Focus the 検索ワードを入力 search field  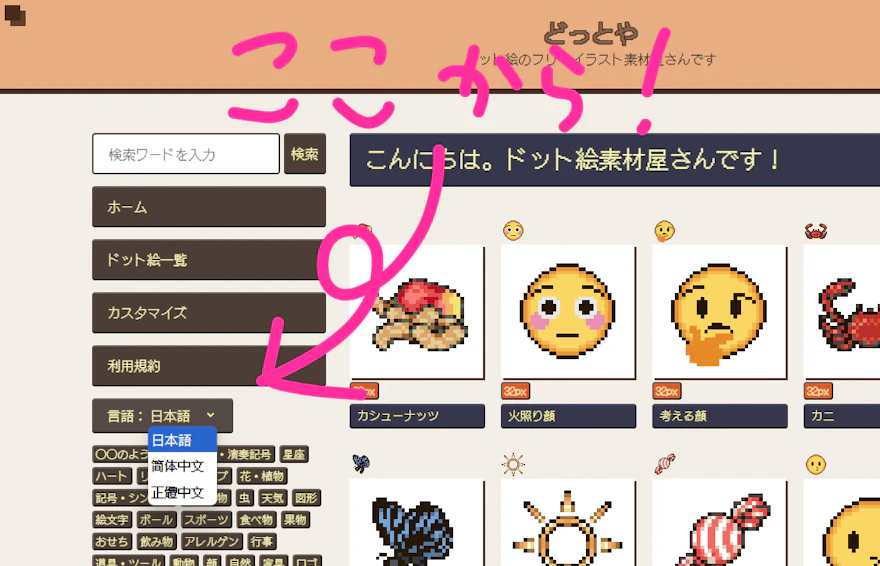(x=186, y=154)
